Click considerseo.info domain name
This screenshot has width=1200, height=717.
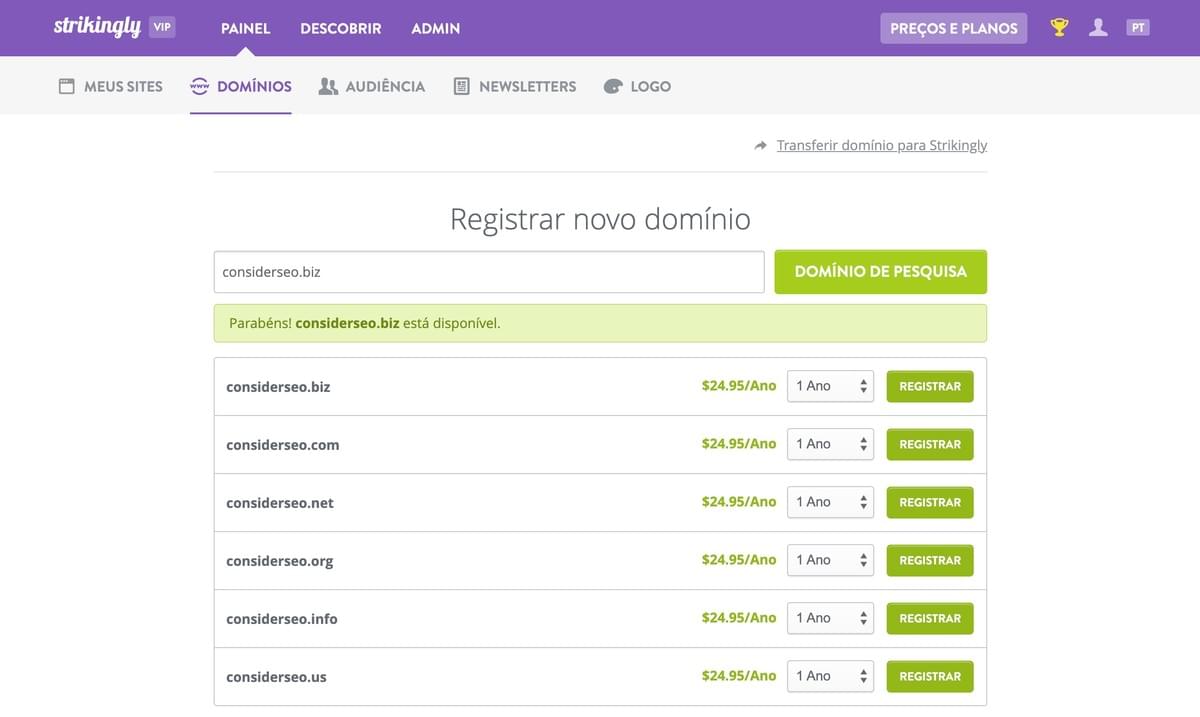tap(282, 619)
